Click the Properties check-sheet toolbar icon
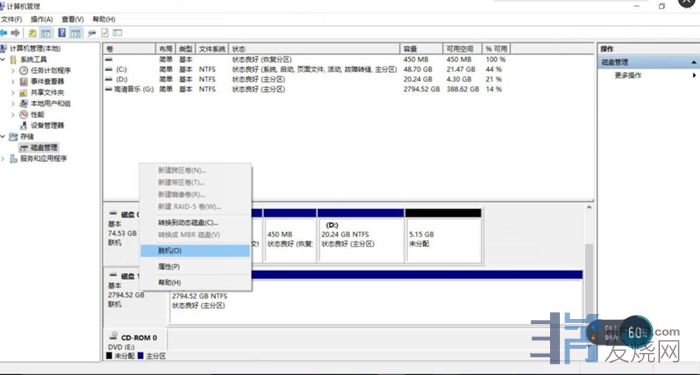This screenshot has width=700, height=375. click(x=105, y=33)
